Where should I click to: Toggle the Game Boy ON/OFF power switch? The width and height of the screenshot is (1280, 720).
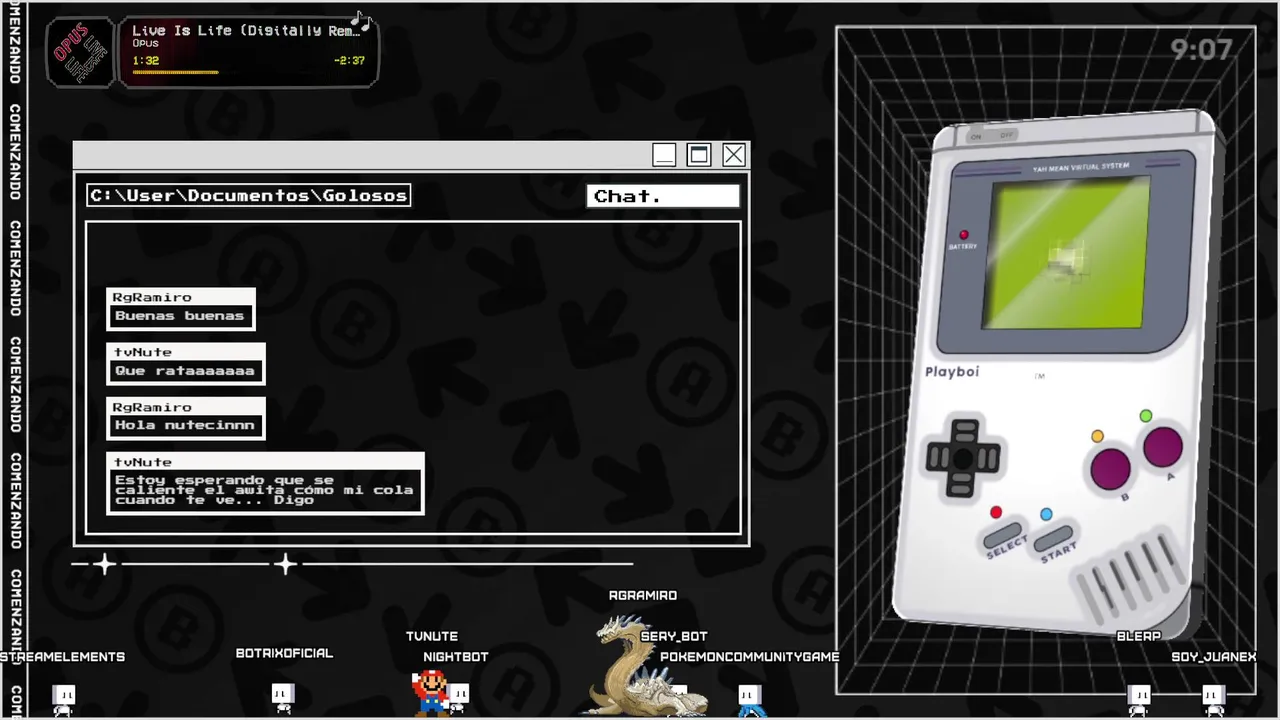pyautogui.click(x=991, y=135)
